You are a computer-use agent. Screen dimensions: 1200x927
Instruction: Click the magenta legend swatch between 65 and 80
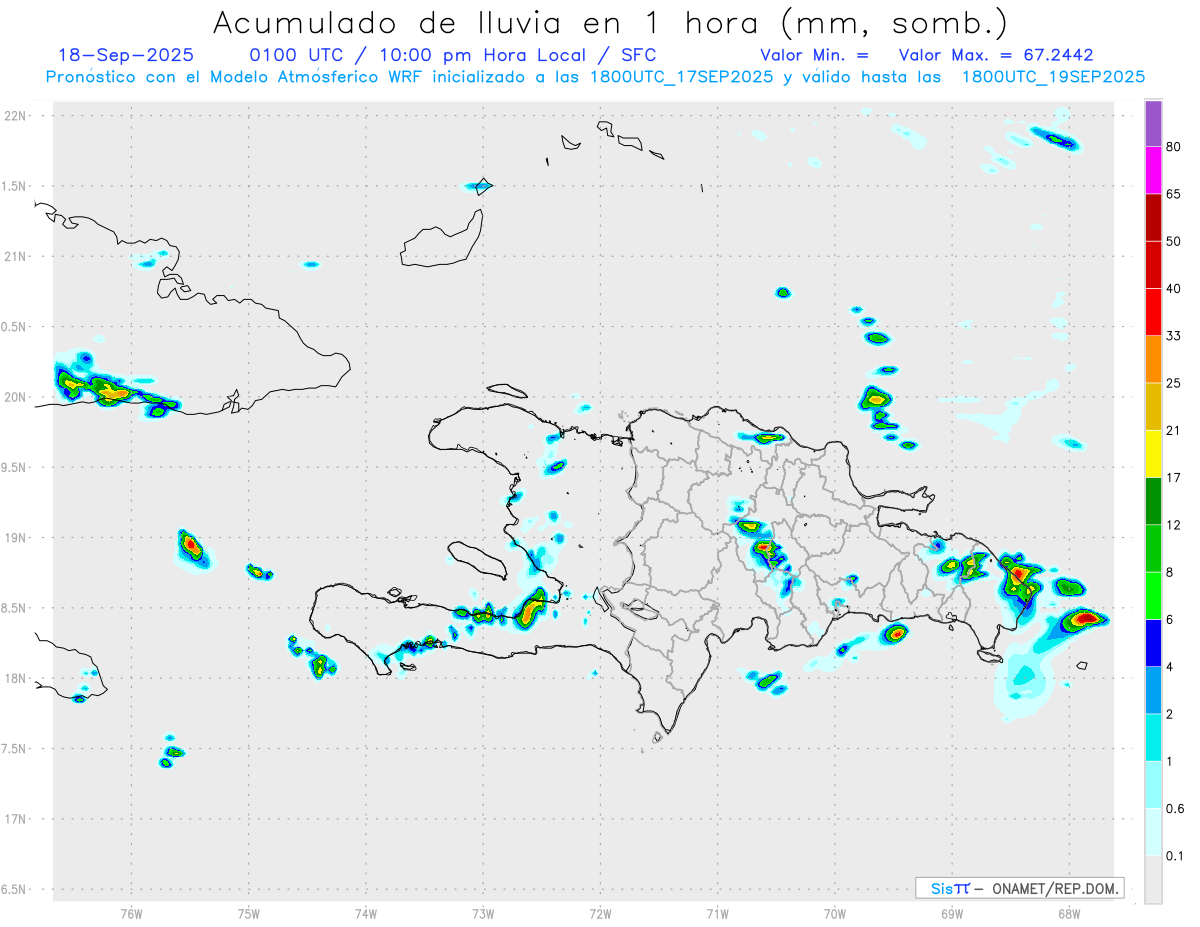[1153, 171]
